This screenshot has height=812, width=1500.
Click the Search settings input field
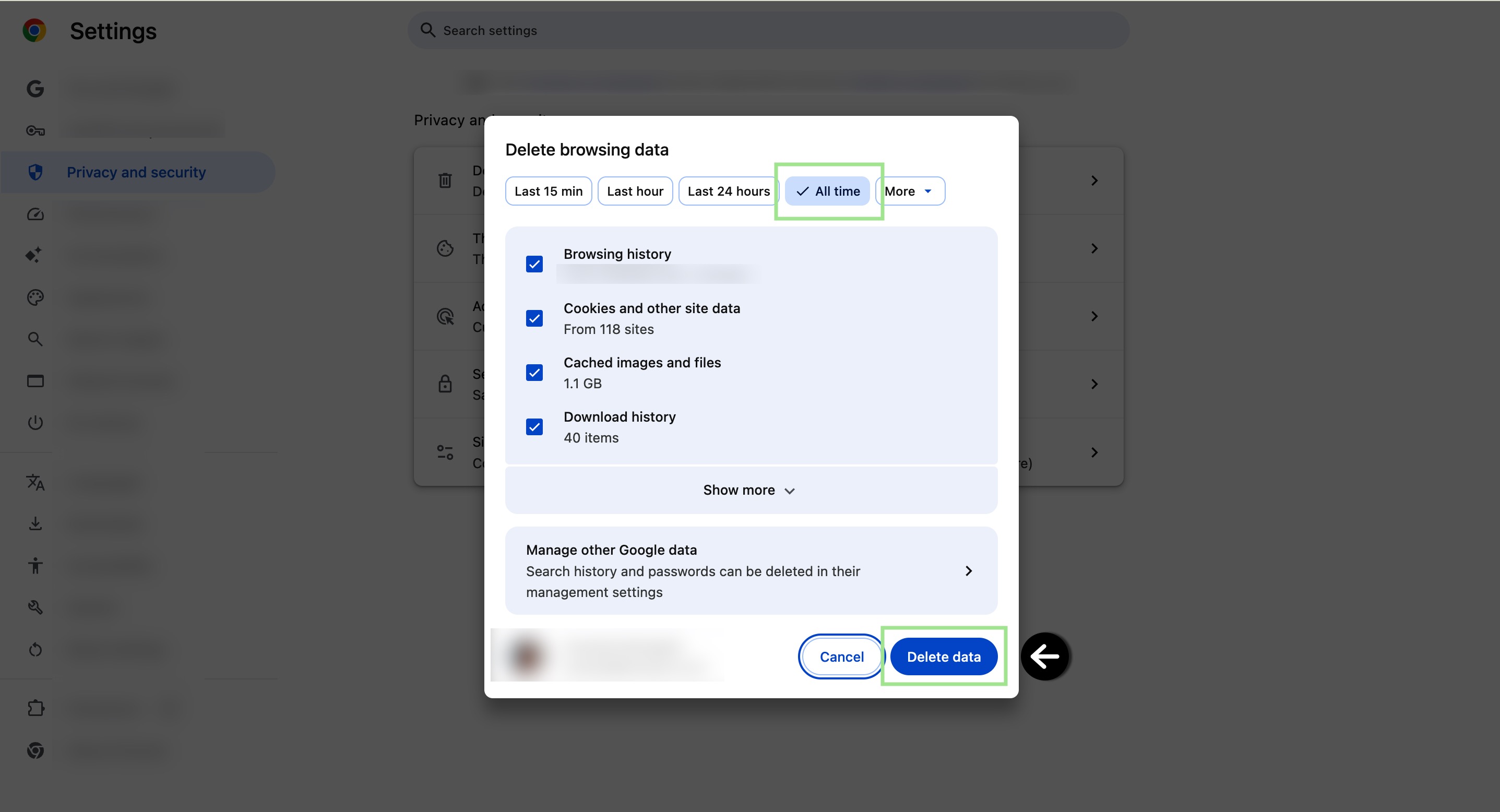click(x=769, y=30)
